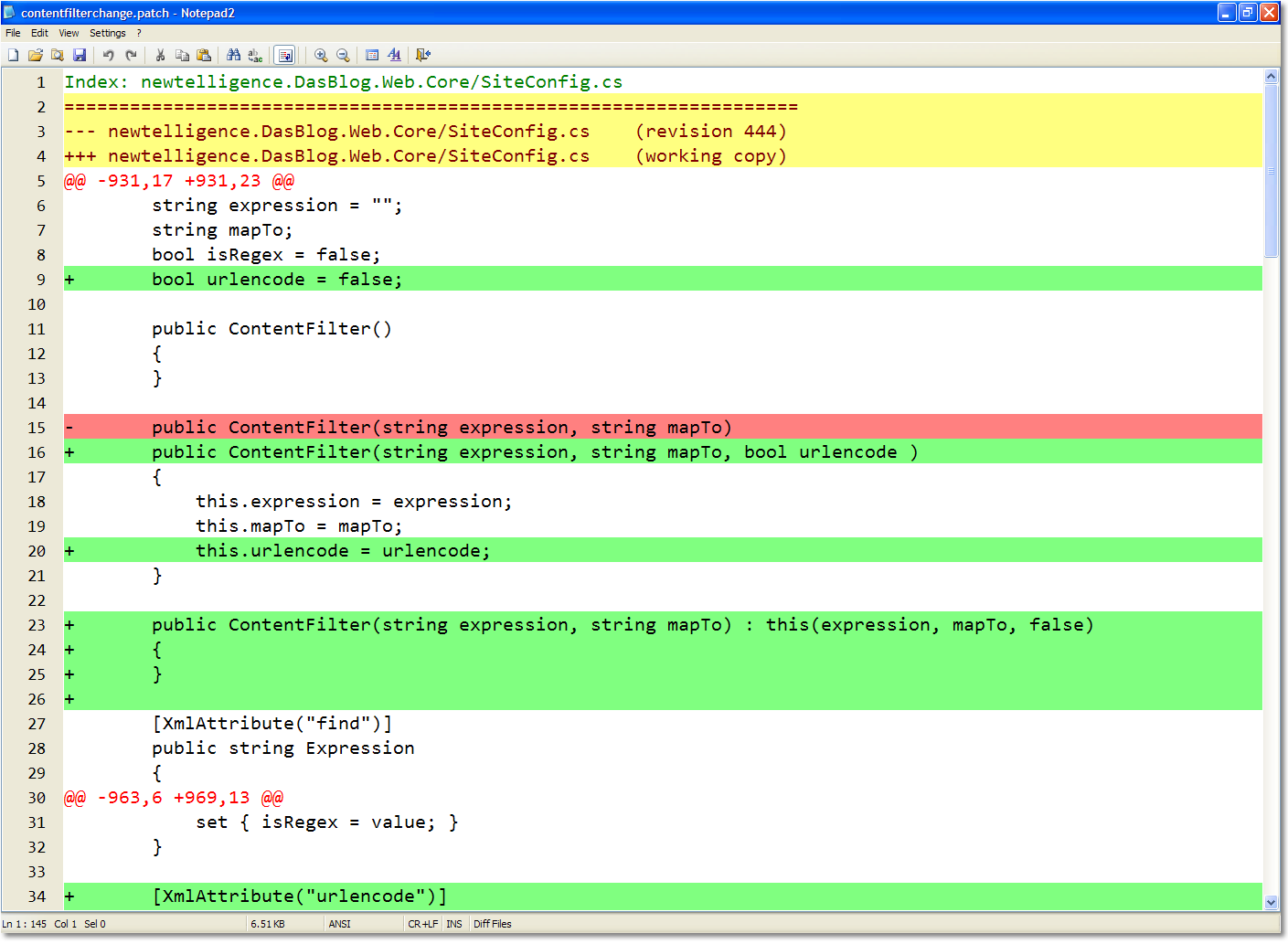Click the scroll down arrow of the vertical scrollbar
This screenshot has height=944, width=1288.
(1271, 902)
